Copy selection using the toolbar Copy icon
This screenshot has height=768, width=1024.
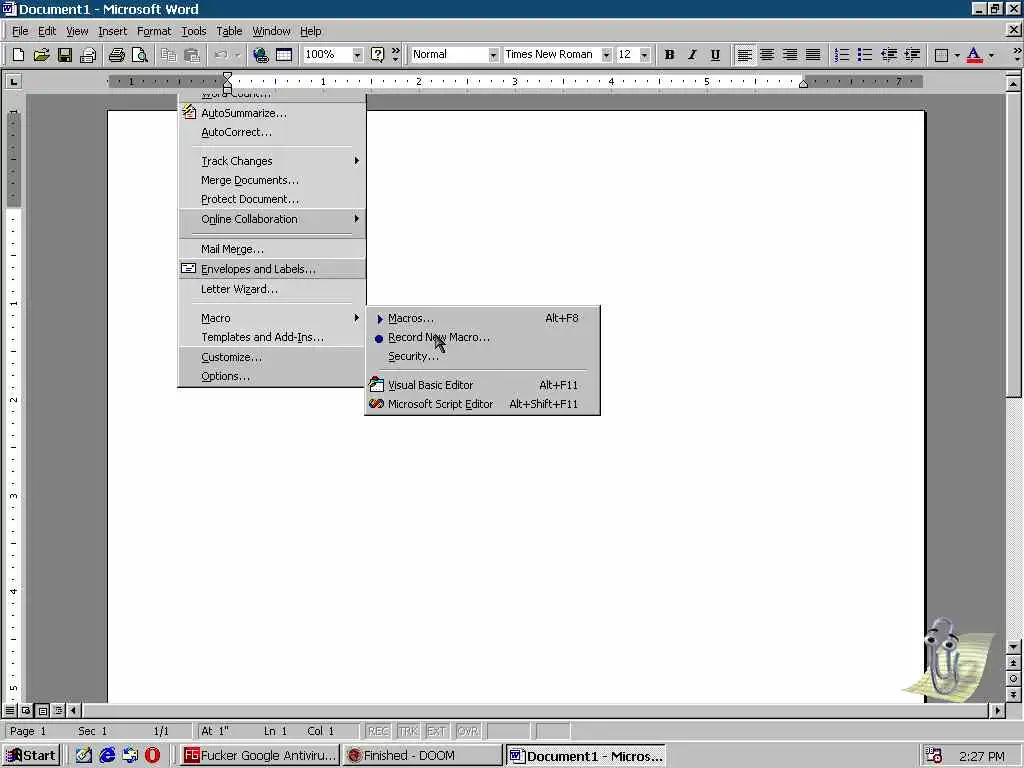click(168, 55)
